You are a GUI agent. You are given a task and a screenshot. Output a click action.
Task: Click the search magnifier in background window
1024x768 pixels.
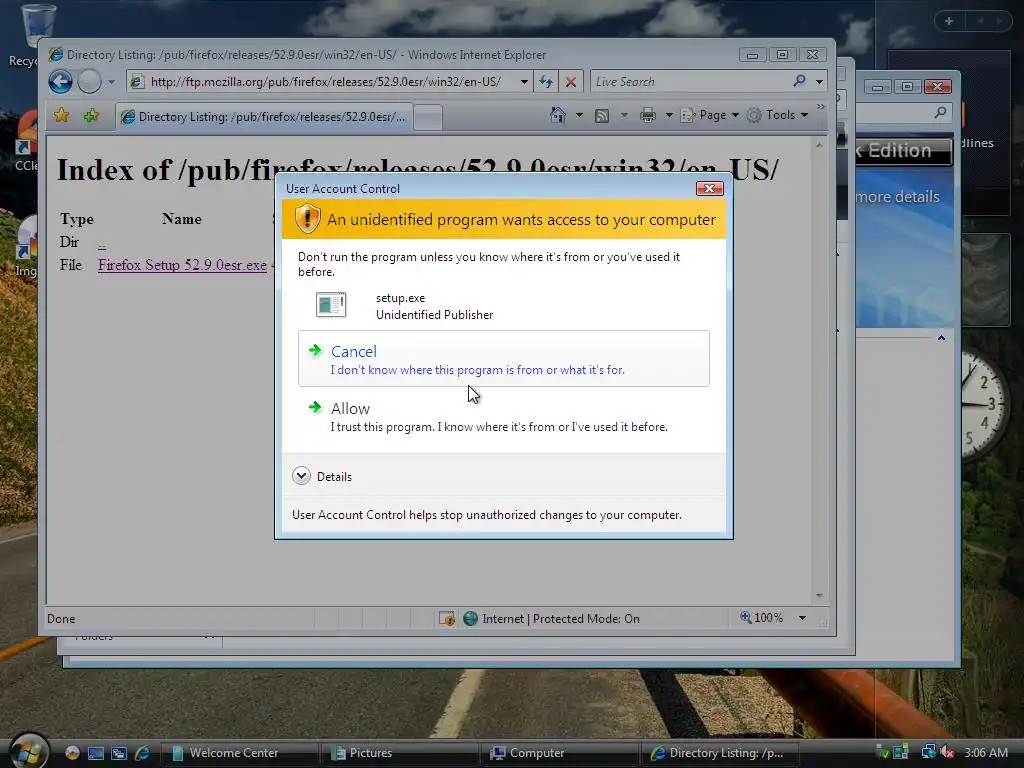(x=940, y=112)
